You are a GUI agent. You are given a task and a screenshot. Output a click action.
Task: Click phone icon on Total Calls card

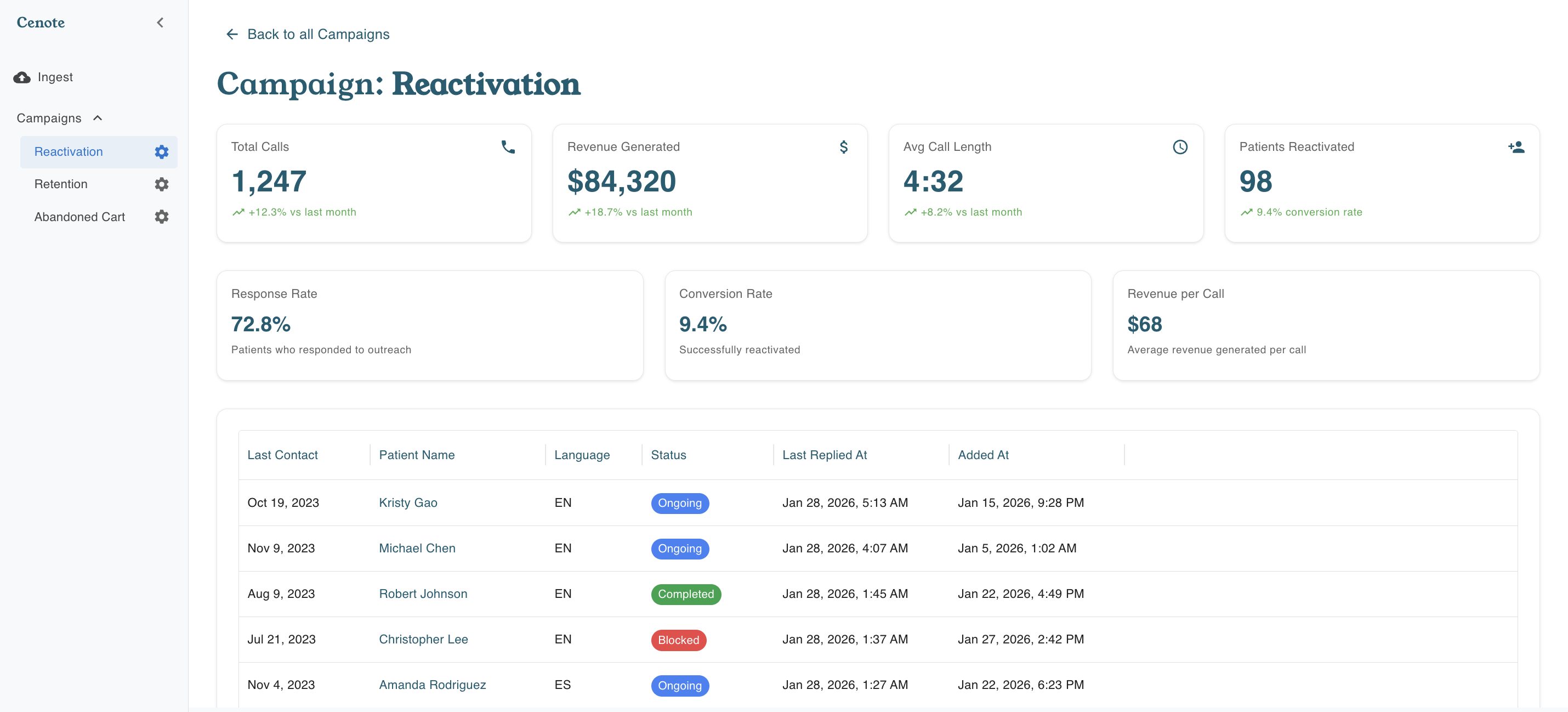508,147
